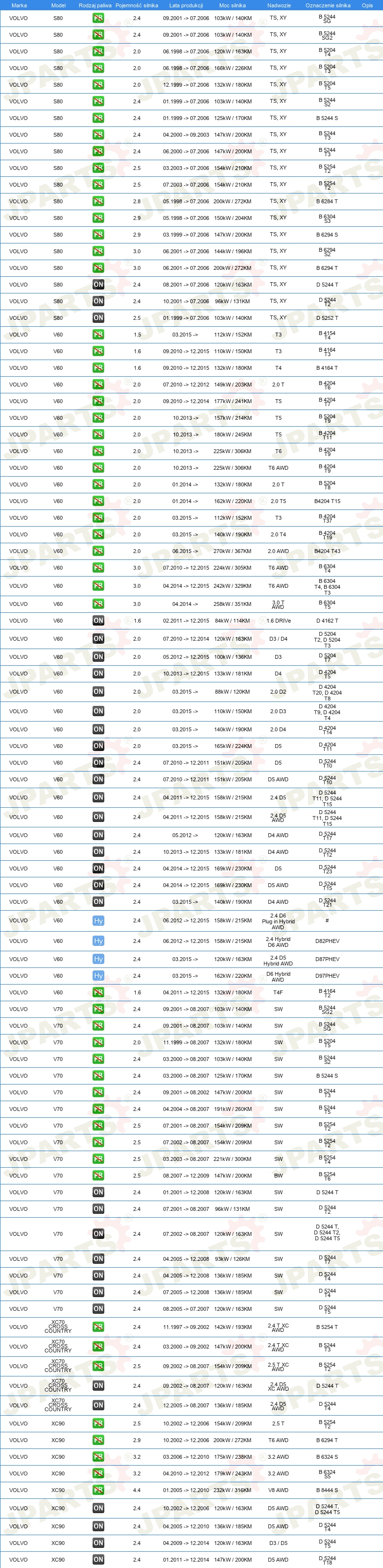Select the '08.2007 -> 12.2009' production years cell
Viewport: 383px width, 1568px height.
click(x=186, y=1176)
